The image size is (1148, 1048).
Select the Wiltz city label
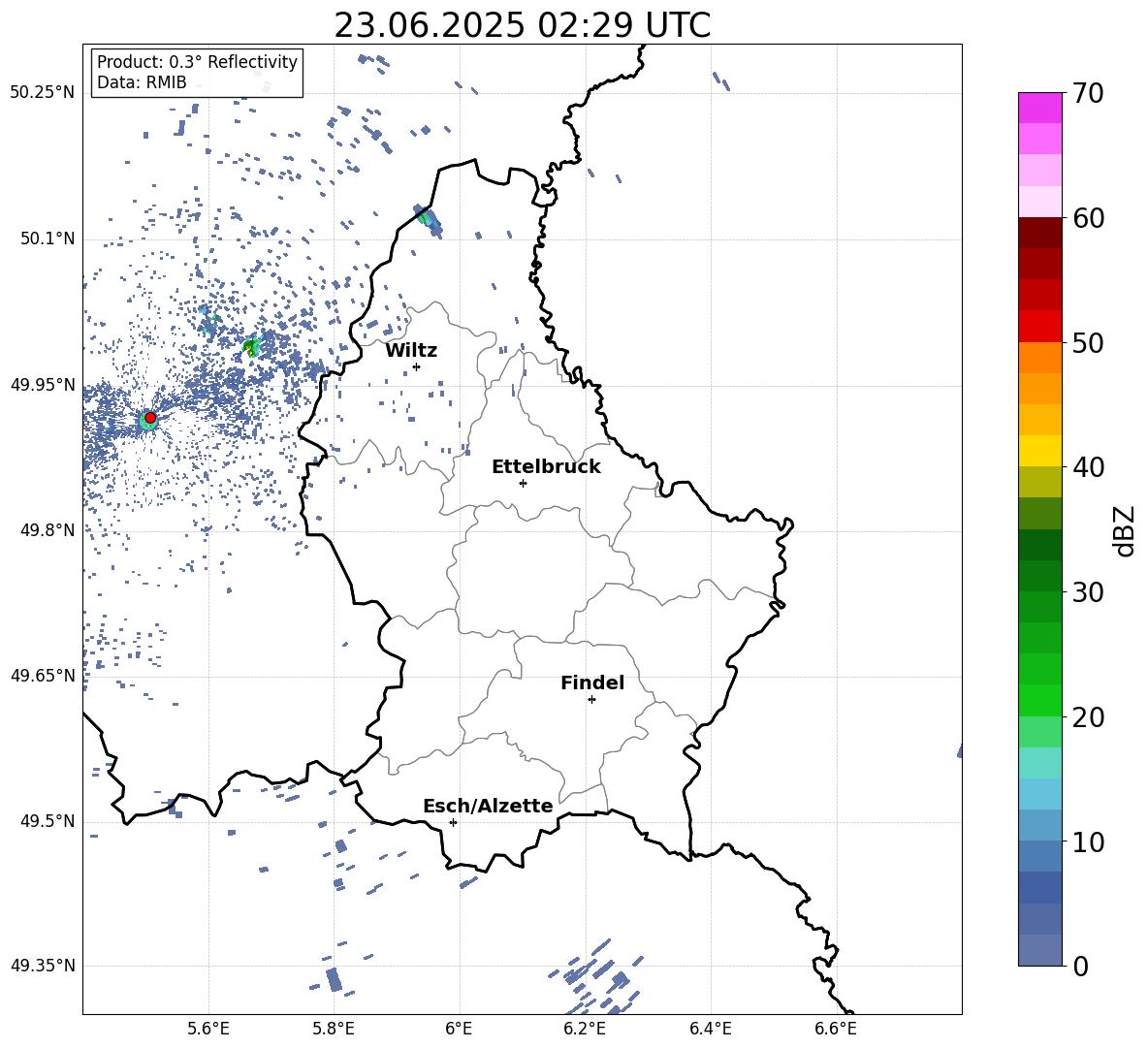411,351
